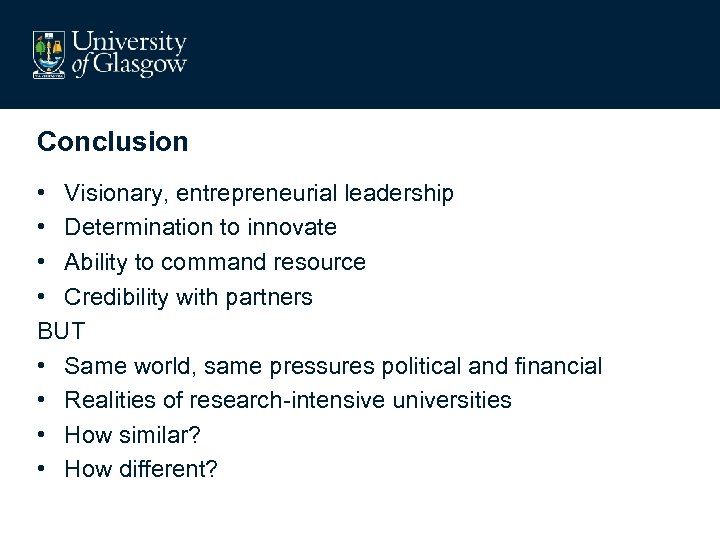Image resolution: width=720 pixels, height=540 pixels.
Task: Click the bullet dot before "Determination"
Action: [x=42, y=228]
